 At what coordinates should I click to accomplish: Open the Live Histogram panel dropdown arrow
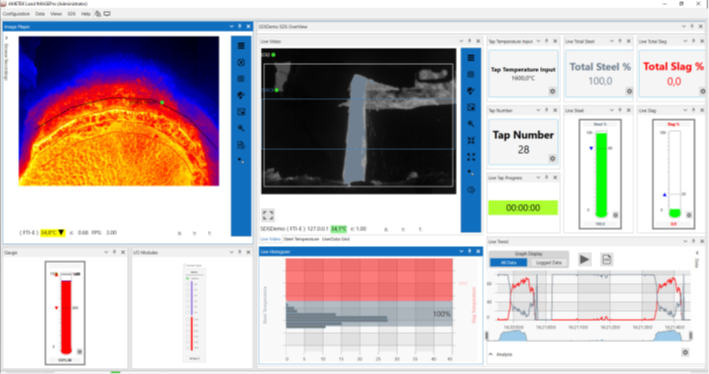click(461, 251)
